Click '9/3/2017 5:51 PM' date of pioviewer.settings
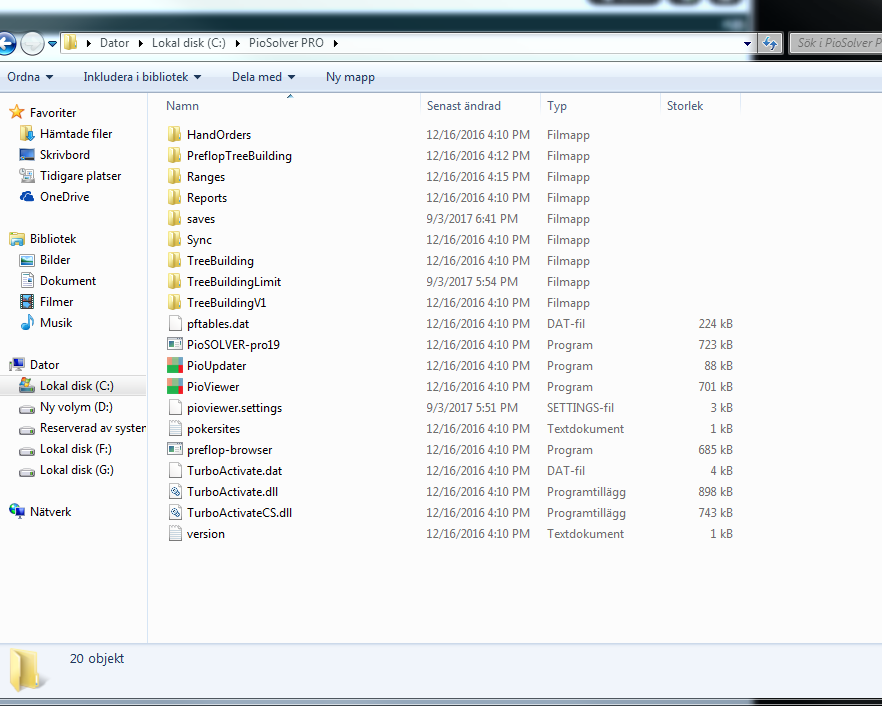This screenshot has height=706, width=882. coord(471,407)
